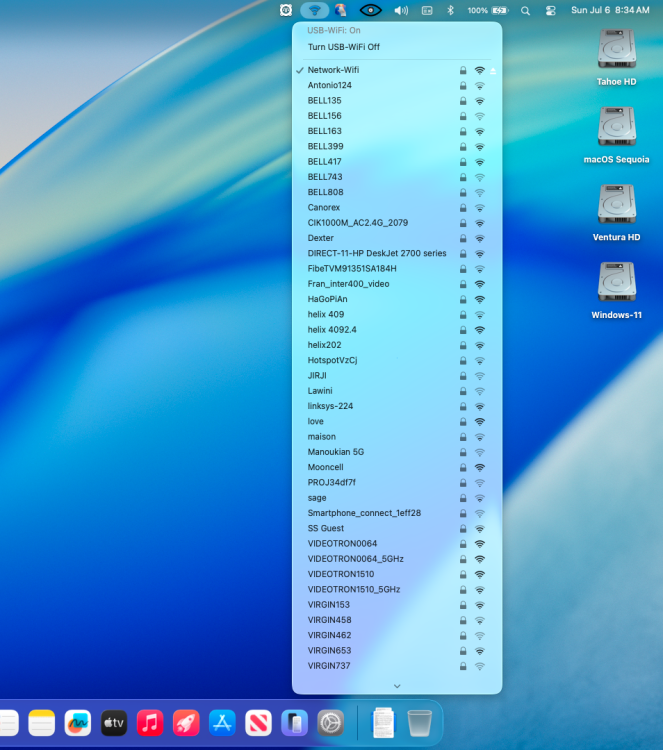The width and height of the screenshot is (663, 750).
Task: Click the colorful globe menu bar icon
Action: 341,10
